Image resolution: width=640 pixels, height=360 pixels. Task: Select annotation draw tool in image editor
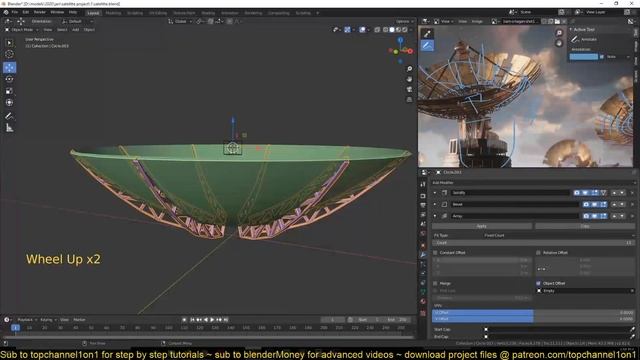click(x=427, y=45)
